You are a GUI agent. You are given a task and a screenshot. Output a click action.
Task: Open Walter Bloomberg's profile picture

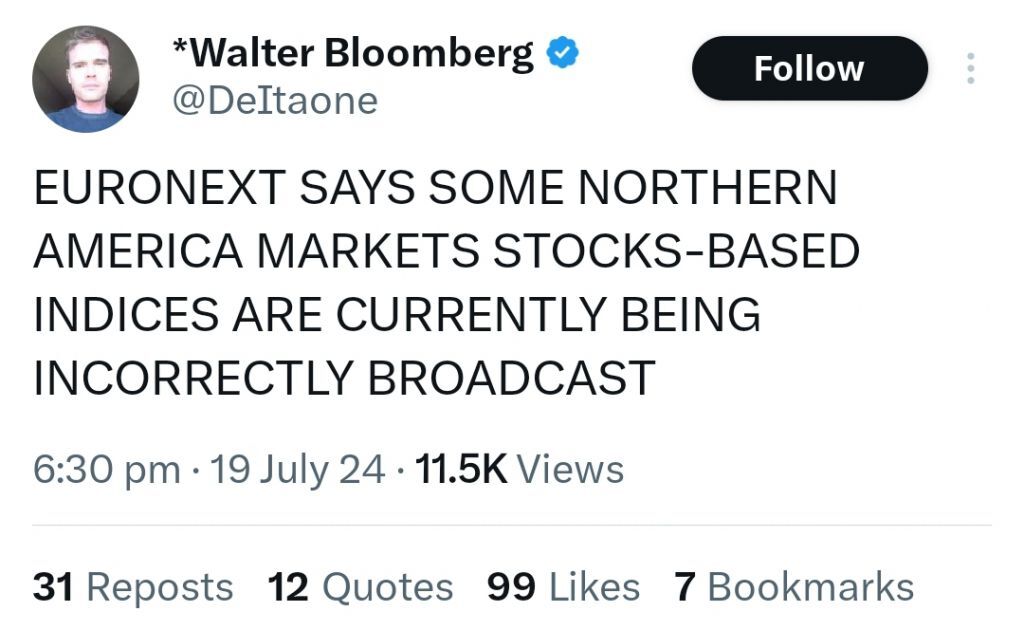(x=85, y=79)
